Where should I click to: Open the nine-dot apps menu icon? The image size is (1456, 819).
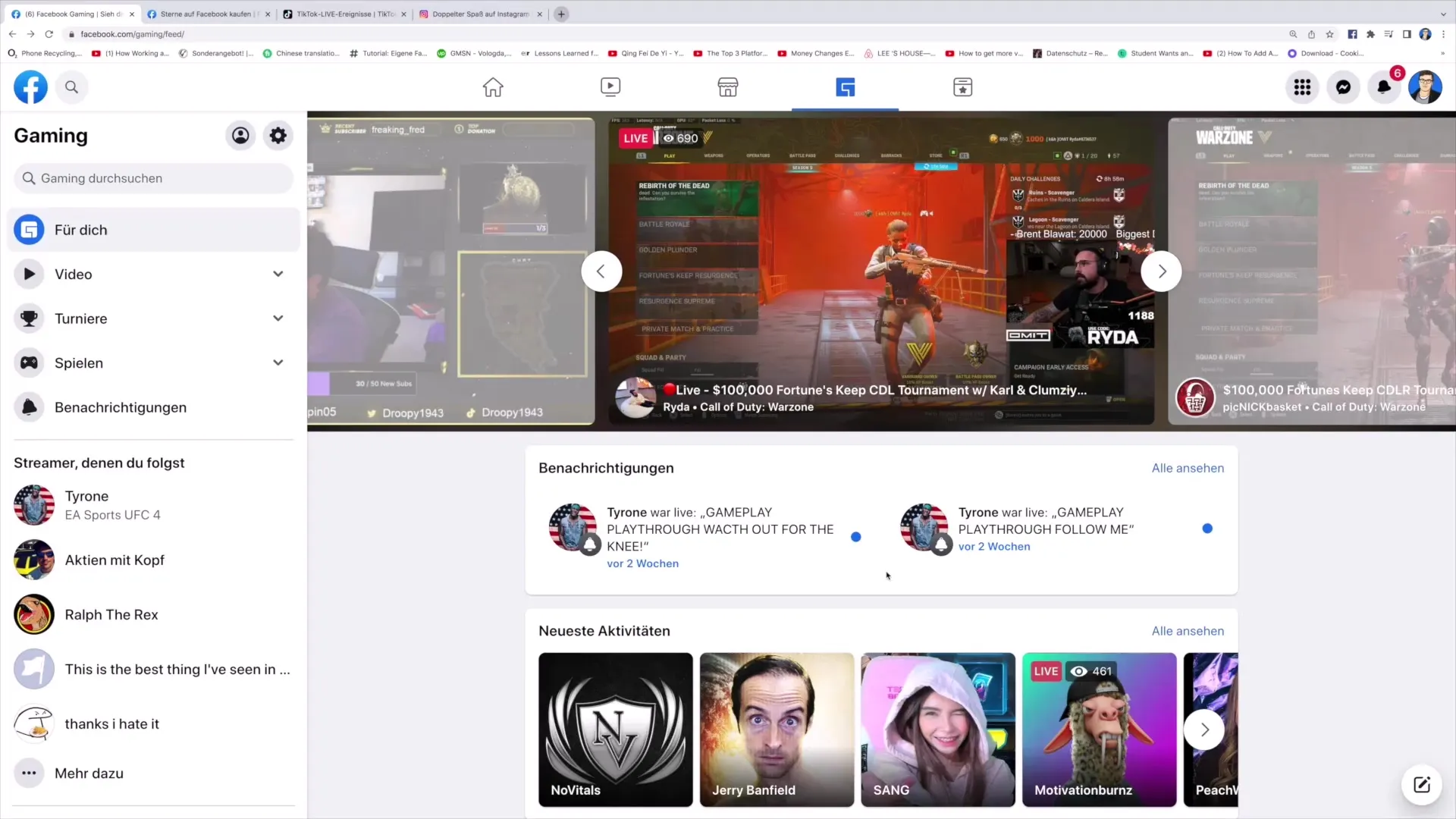[x=1302, y=87]
